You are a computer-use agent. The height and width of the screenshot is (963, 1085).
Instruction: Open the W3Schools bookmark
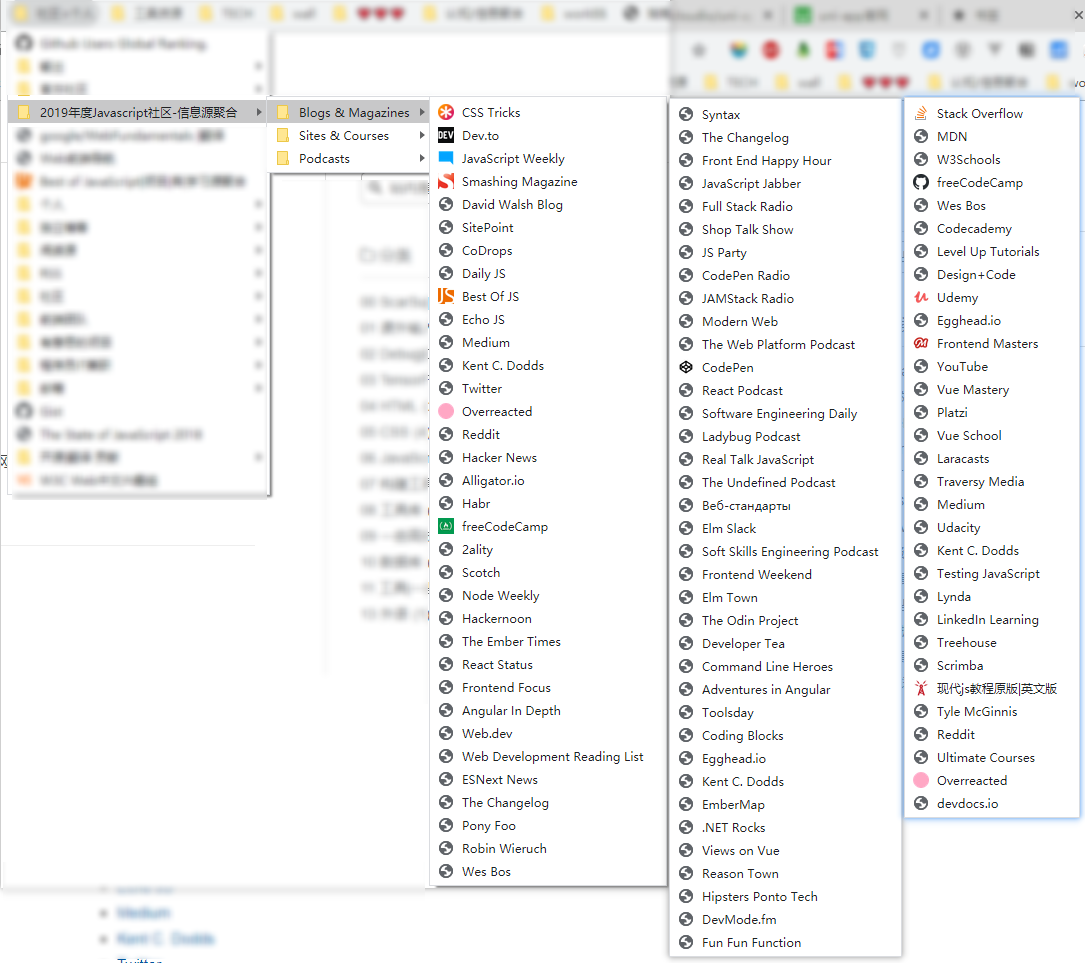(x=992, y=159)
